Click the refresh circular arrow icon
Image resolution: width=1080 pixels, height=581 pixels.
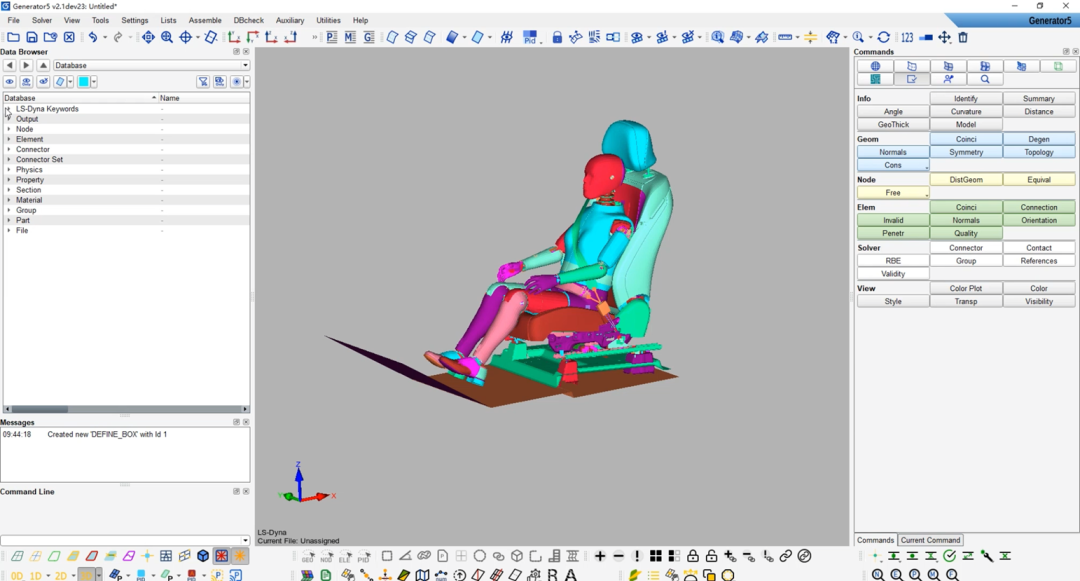(x=884, y=37)
